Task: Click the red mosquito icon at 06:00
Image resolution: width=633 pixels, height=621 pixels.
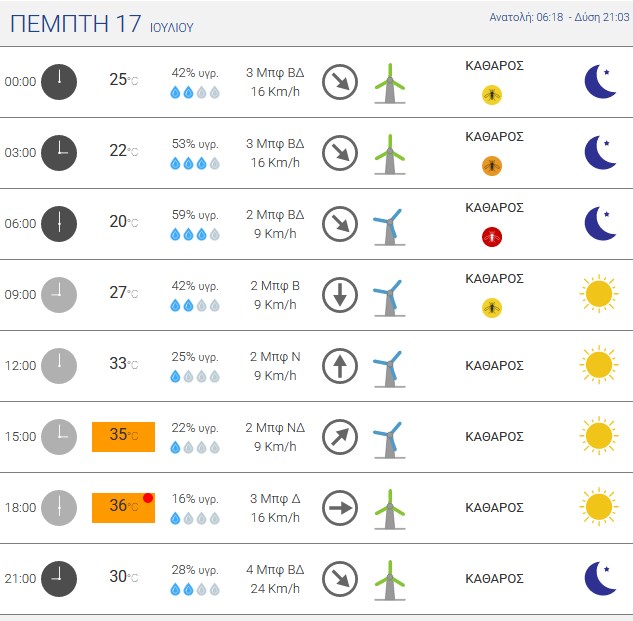Action: [492, 237]
